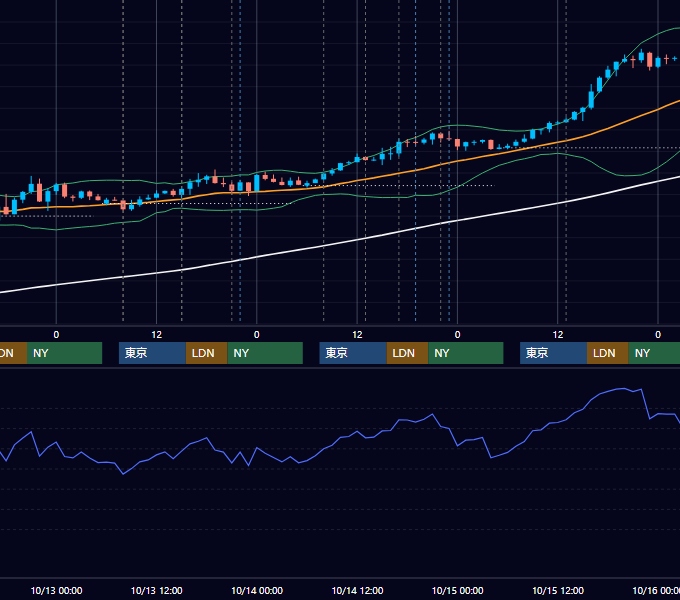Click the NY session block following 10/14 LDN
The image size is (680, 600).
tap(466, 353)
